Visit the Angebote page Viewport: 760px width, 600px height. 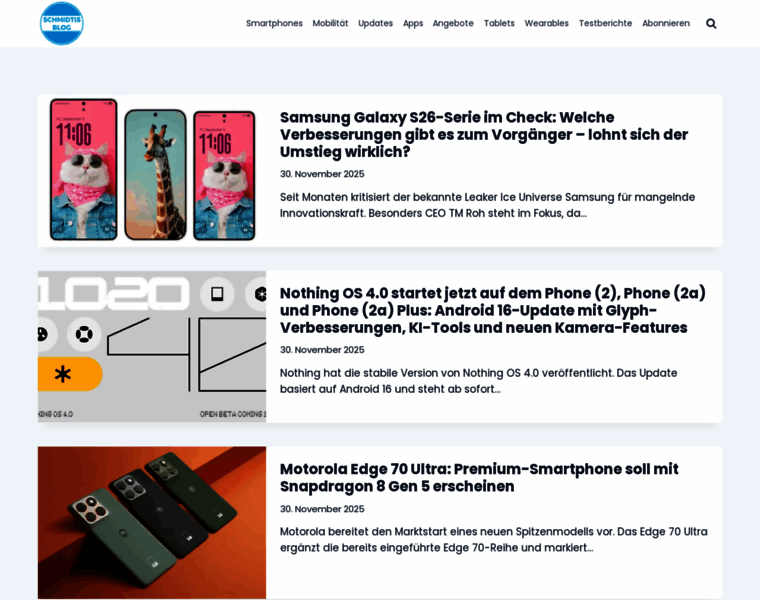453,23
